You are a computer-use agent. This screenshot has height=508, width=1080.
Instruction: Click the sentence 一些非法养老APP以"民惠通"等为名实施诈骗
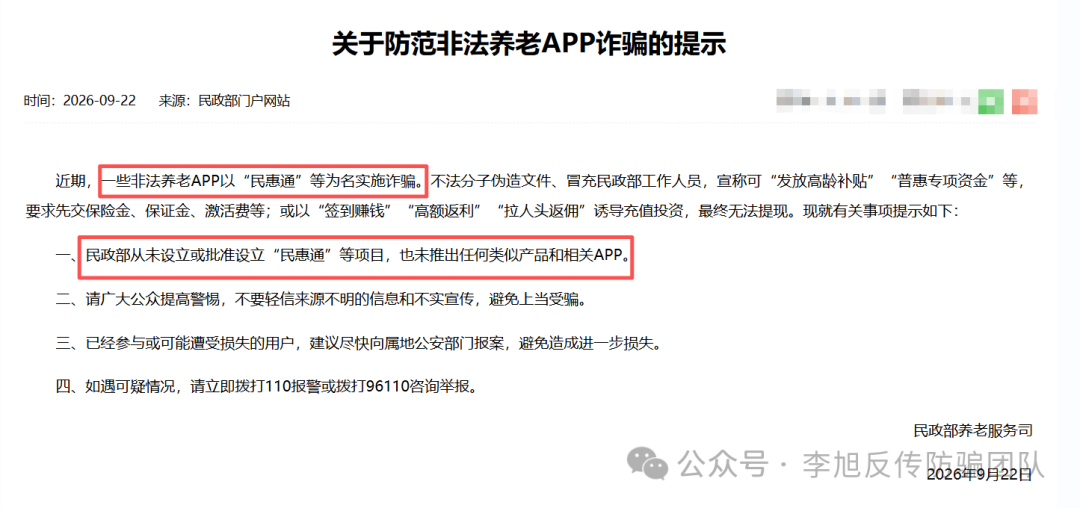264,182
